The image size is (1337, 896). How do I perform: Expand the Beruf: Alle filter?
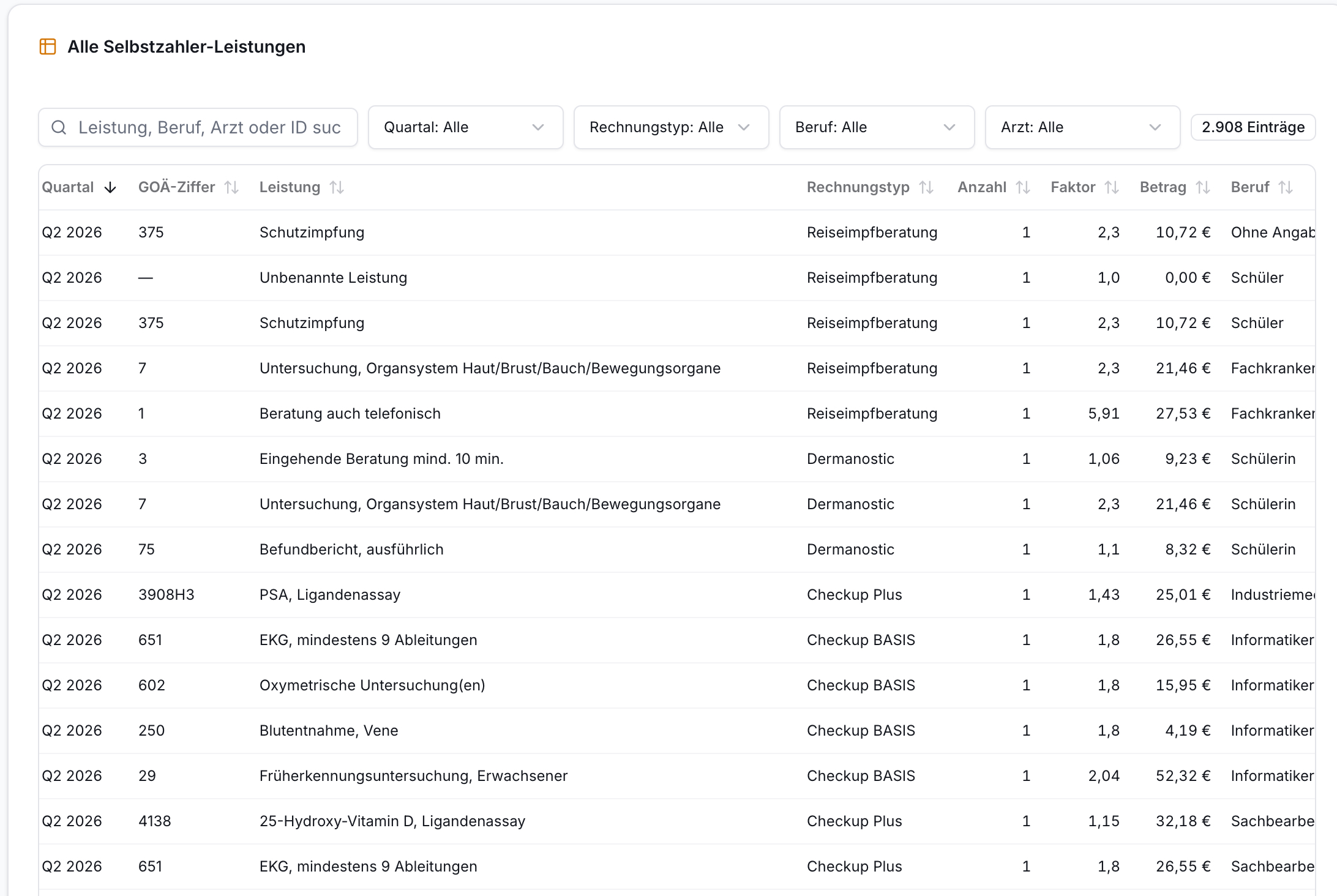click(877, 127)
